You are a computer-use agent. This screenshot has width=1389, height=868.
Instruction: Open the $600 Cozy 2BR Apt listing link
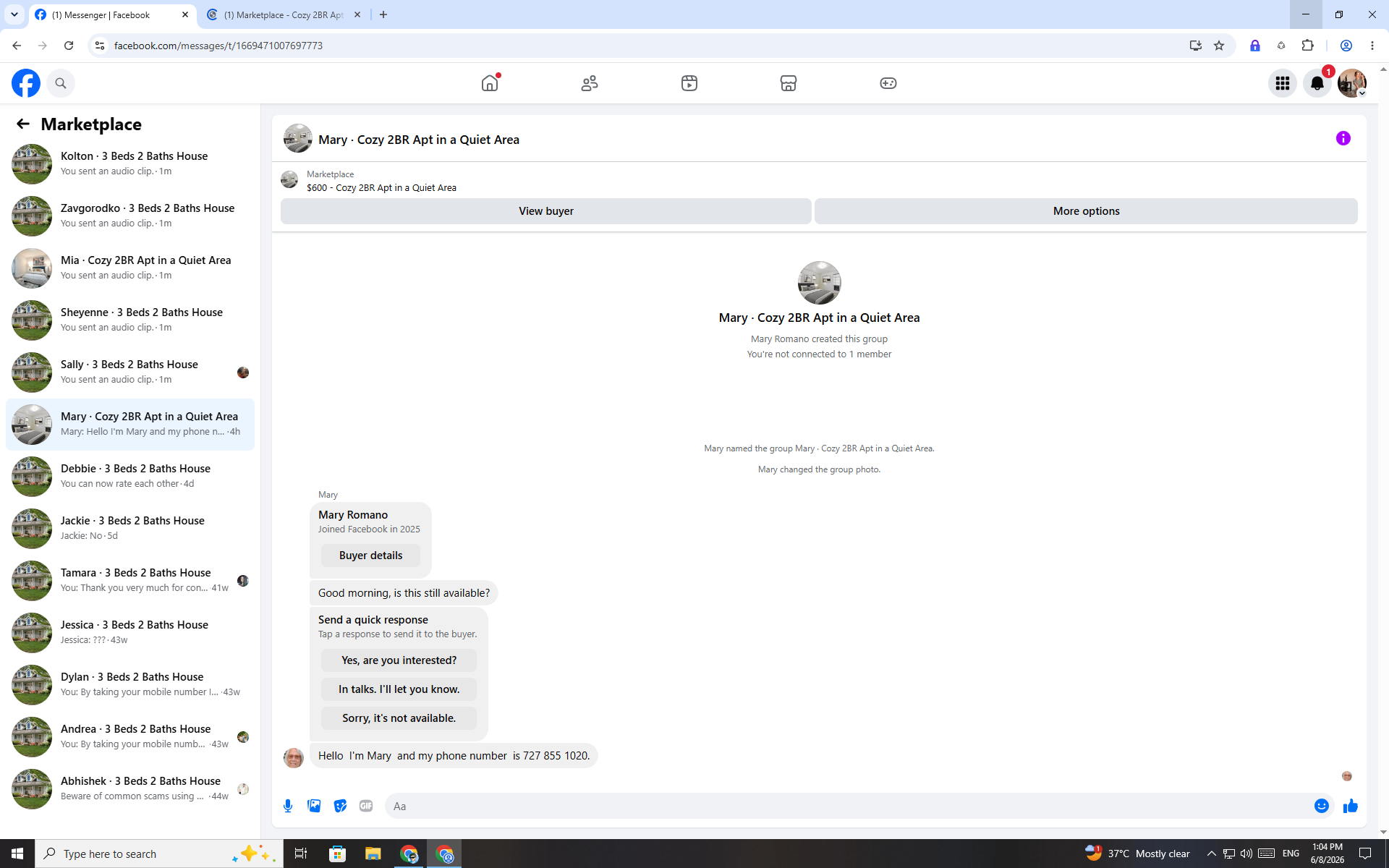[x=381, y=188]
